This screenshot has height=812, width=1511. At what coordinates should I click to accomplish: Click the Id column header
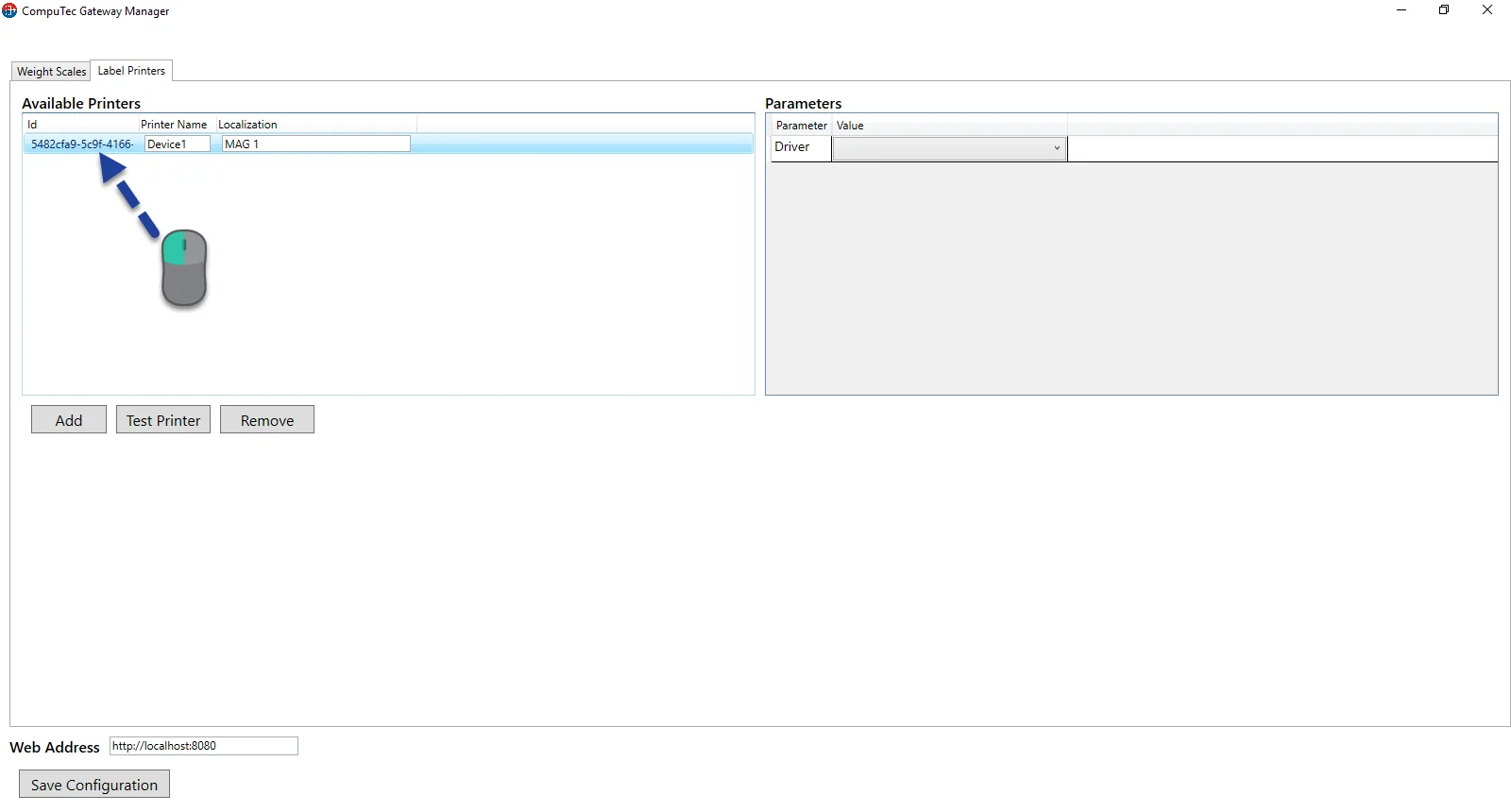(80, 125)
